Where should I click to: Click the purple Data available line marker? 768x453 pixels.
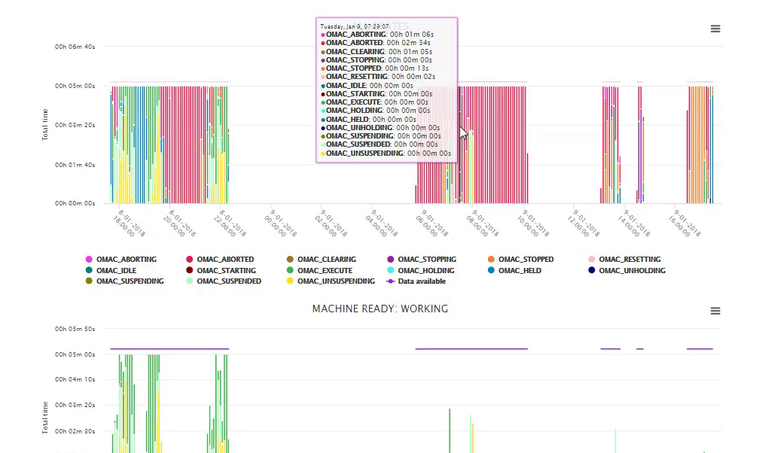click(x=390, y=281)
